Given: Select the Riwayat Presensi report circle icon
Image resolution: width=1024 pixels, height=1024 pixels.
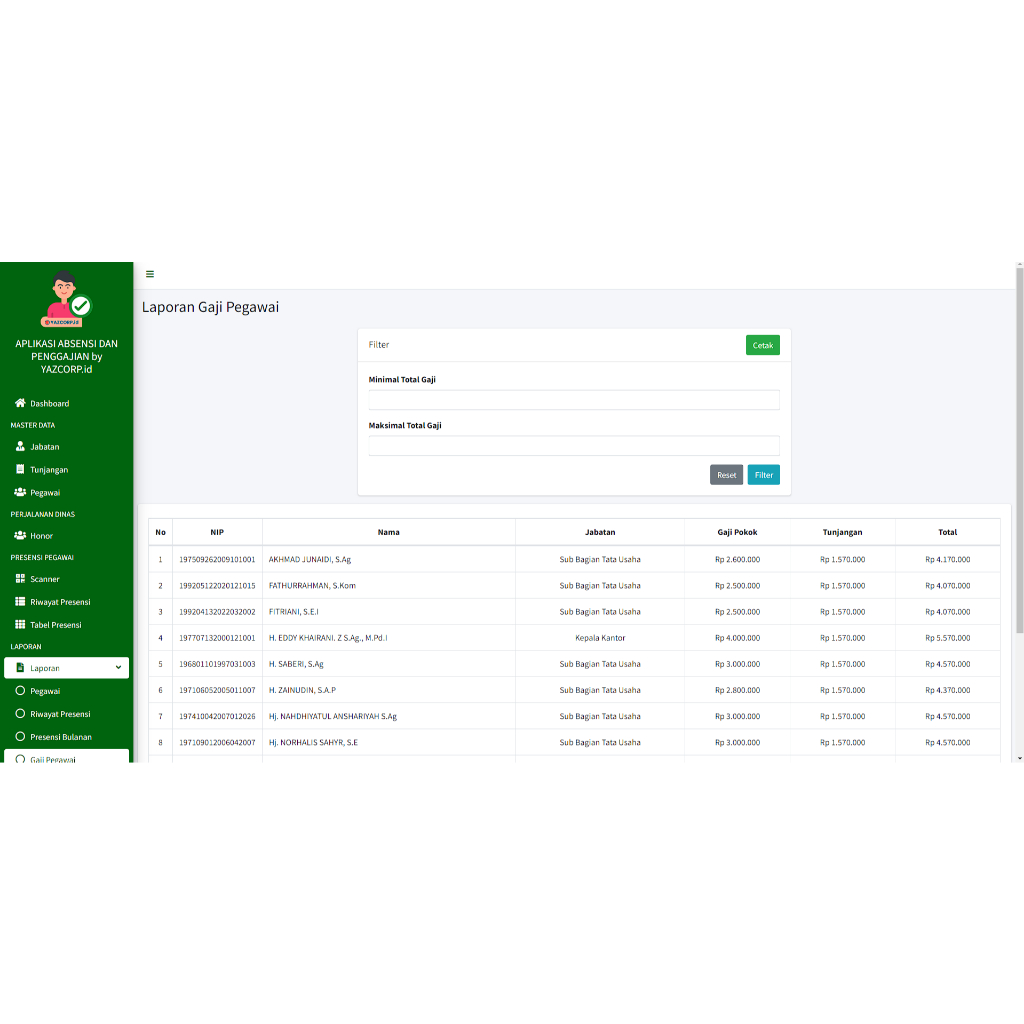Looking at the screenshot, I should click(x=20, y=713).
